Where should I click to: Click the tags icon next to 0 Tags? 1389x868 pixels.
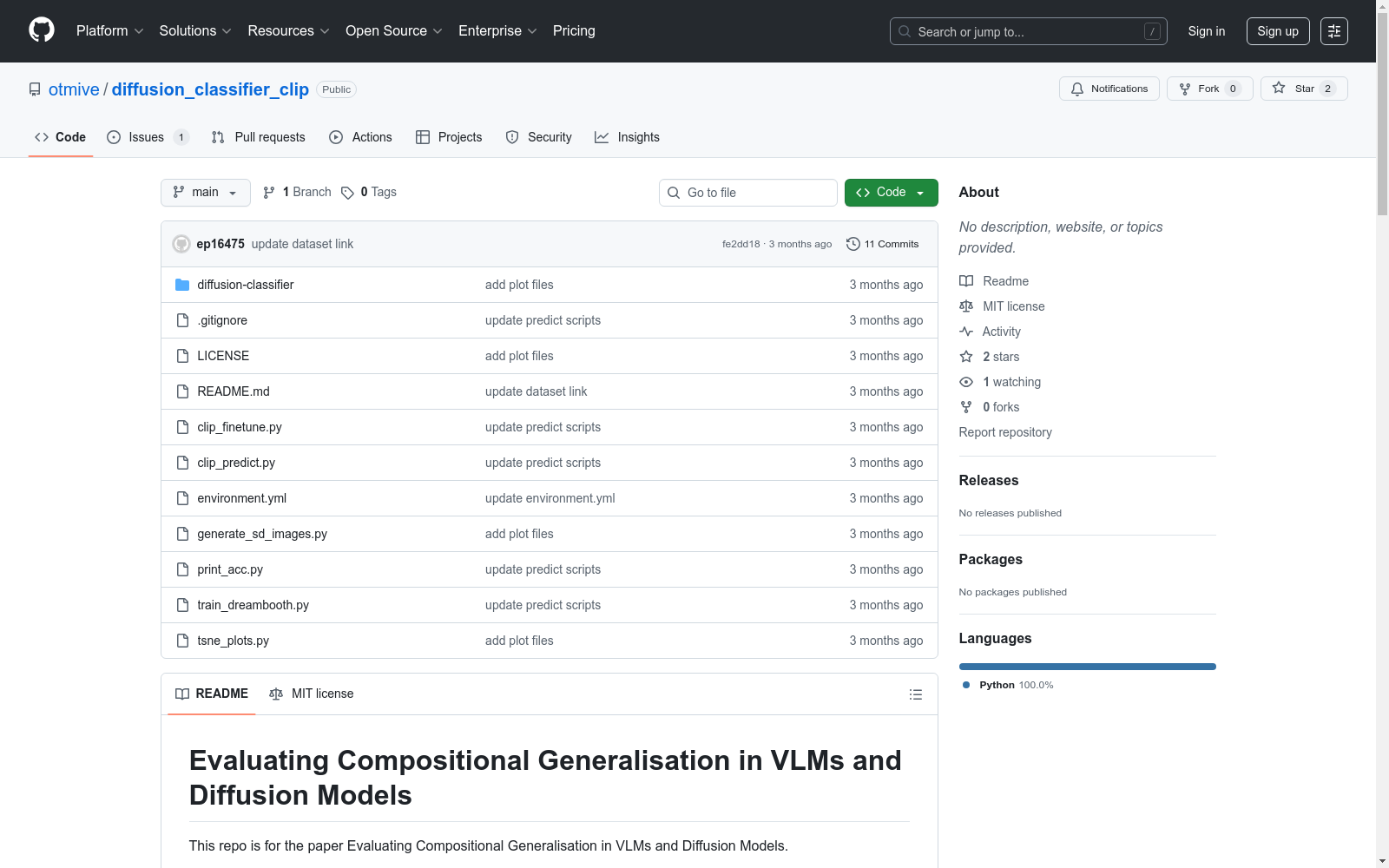[x=347, y=193]
